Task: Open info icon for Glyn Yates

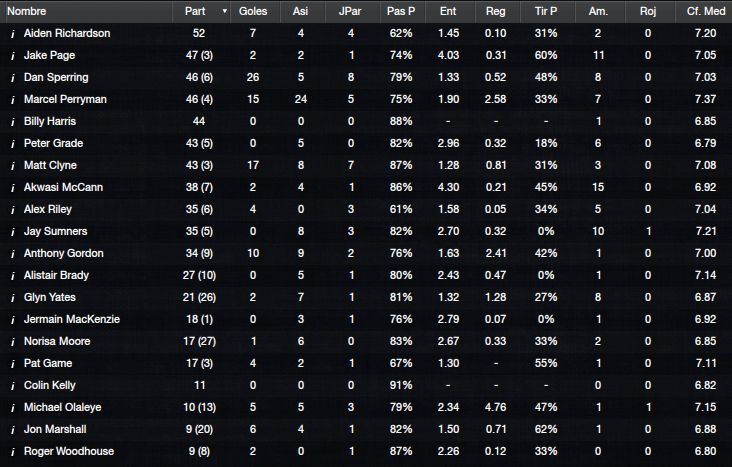Action: coord(13,297)
